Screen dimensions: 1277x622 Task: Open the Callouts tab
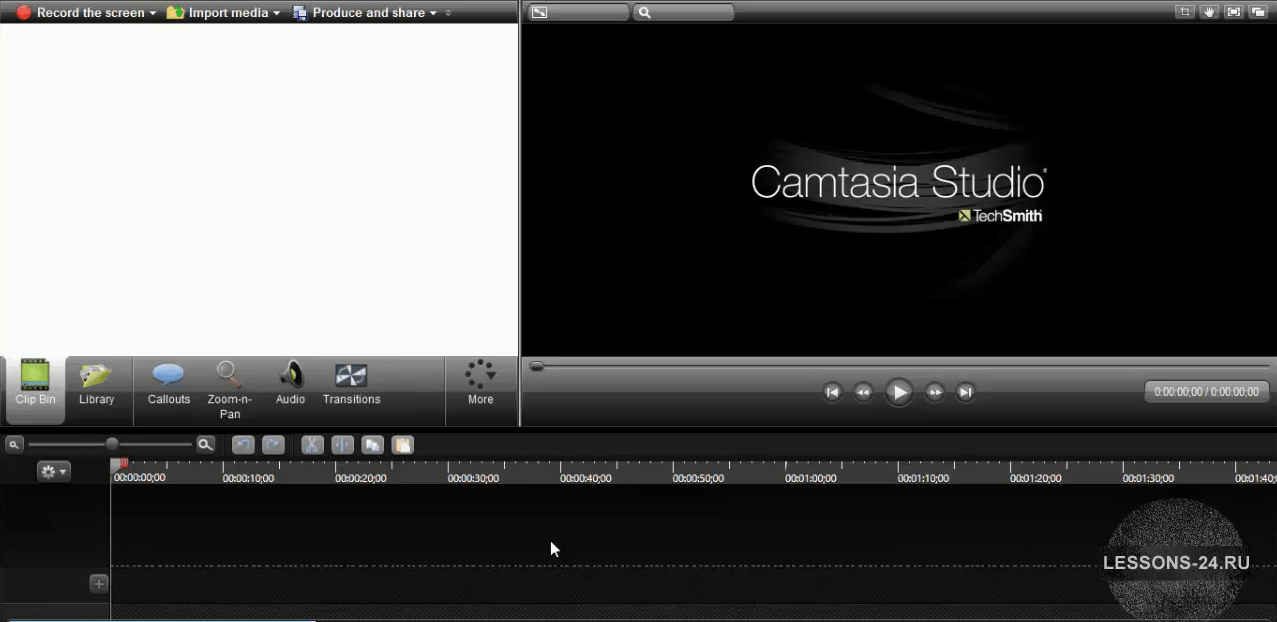168,384
